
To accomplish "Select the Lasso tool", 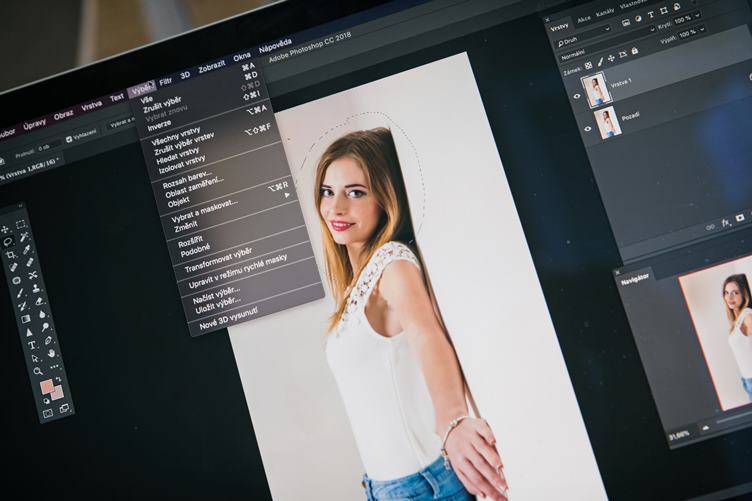I will (8, 242).
